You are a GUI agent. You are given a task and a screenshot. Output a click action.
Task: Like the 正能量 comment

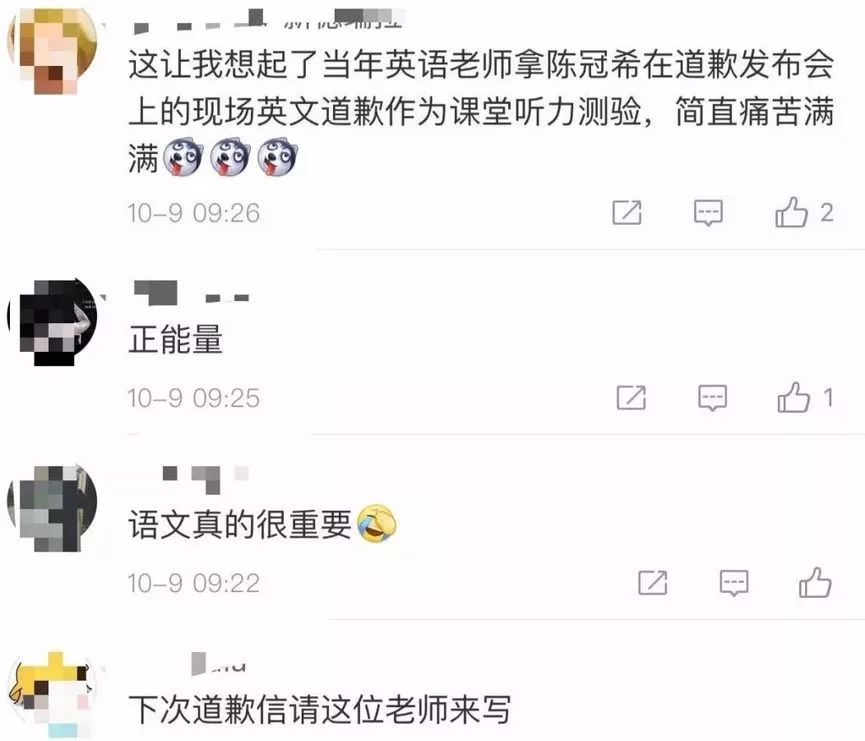[794, 397]
